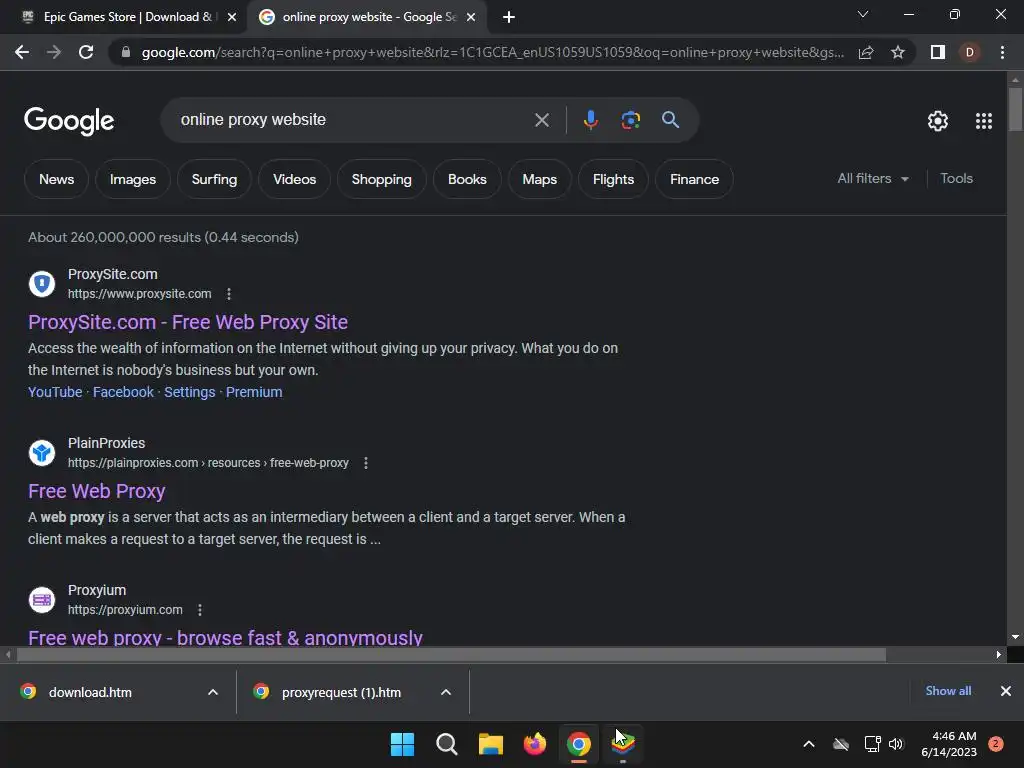Open BlueStacks from taskbar
The width and height of the screenshot is (1024, 768).
(x=623, y=743)
